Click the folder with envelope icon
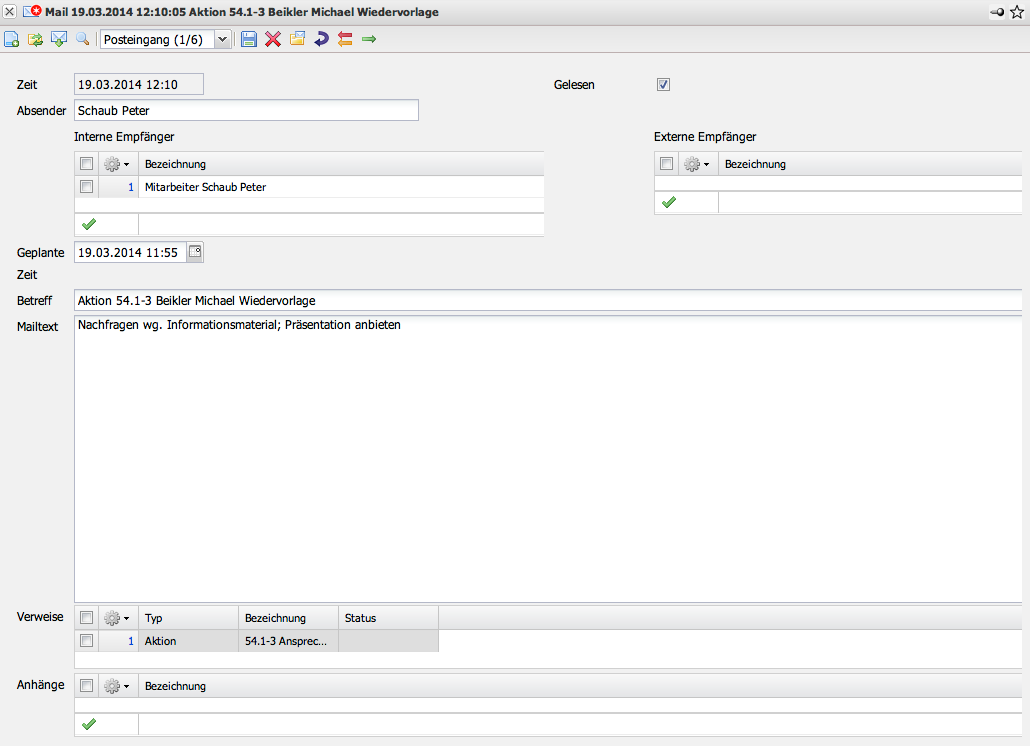1030x746 pixels. [x=298, y=39]
